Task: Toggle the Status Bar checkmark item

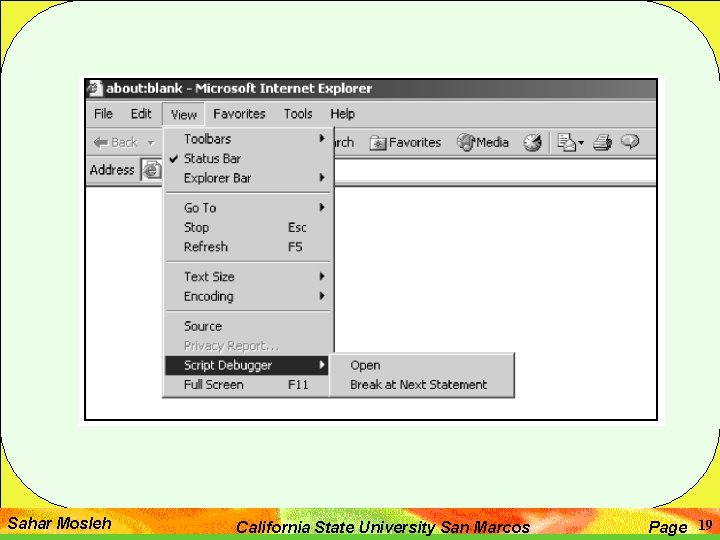Action: (x=248, y=158)
